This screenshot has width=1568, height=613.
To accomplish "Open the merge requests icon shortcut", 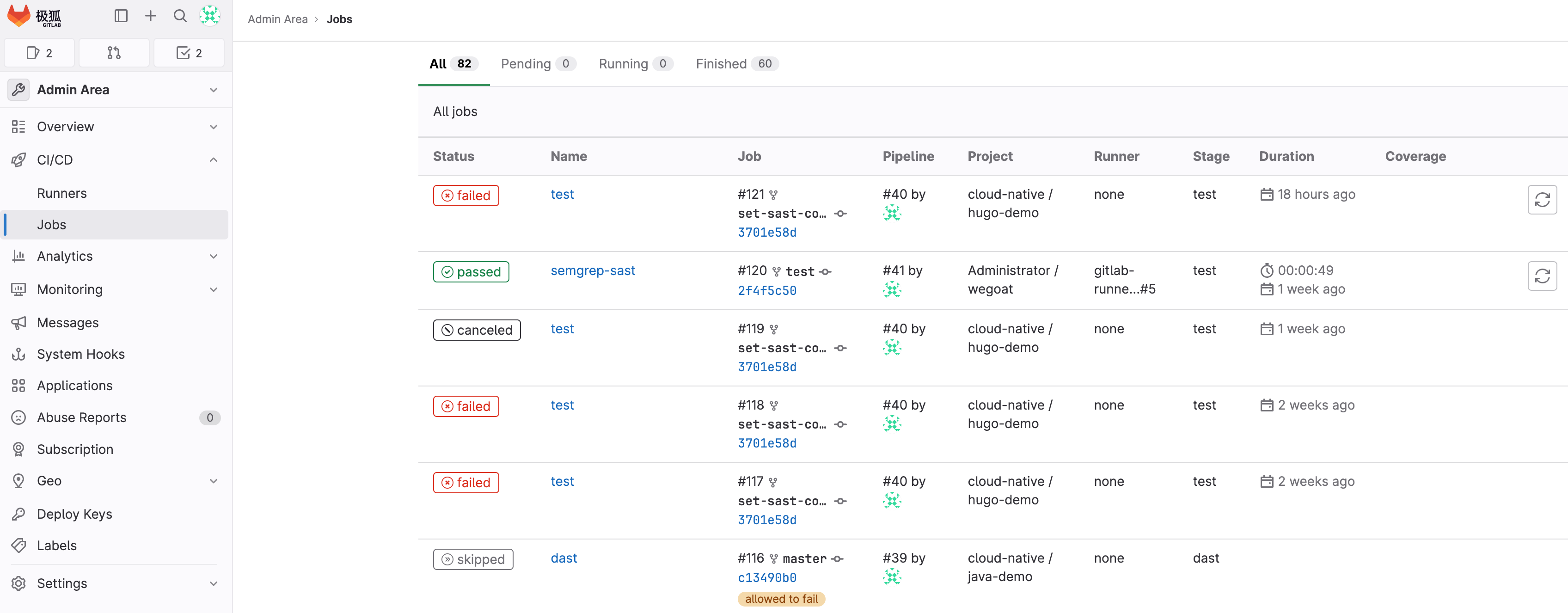I will click(x=114, y=53).
